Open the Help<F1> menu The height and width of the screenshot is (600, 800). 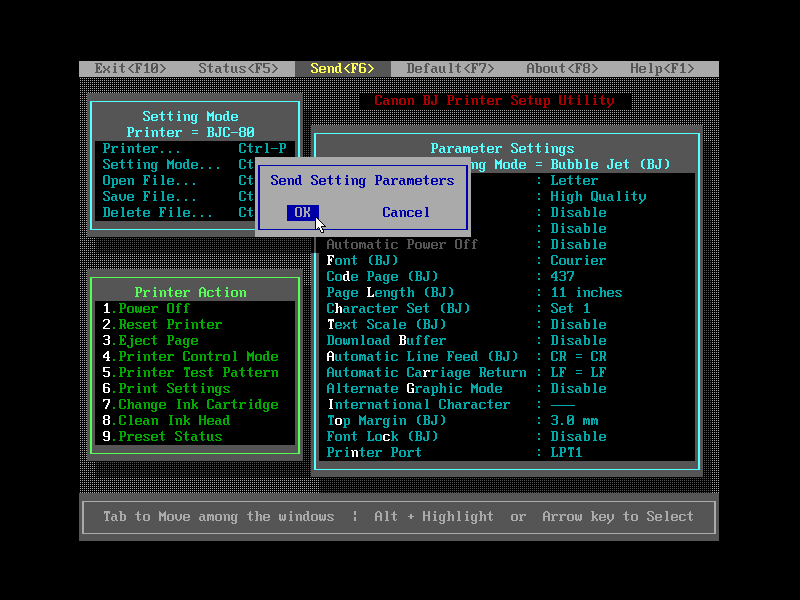click(x=662, y=68)
